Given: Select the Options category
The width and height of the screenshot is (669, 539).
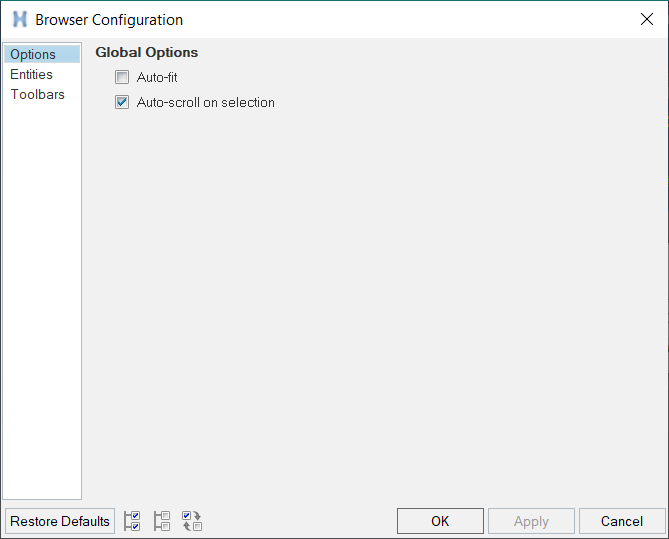Looking at the screenshot, I should pyautogui.click(x=33, y=54).
